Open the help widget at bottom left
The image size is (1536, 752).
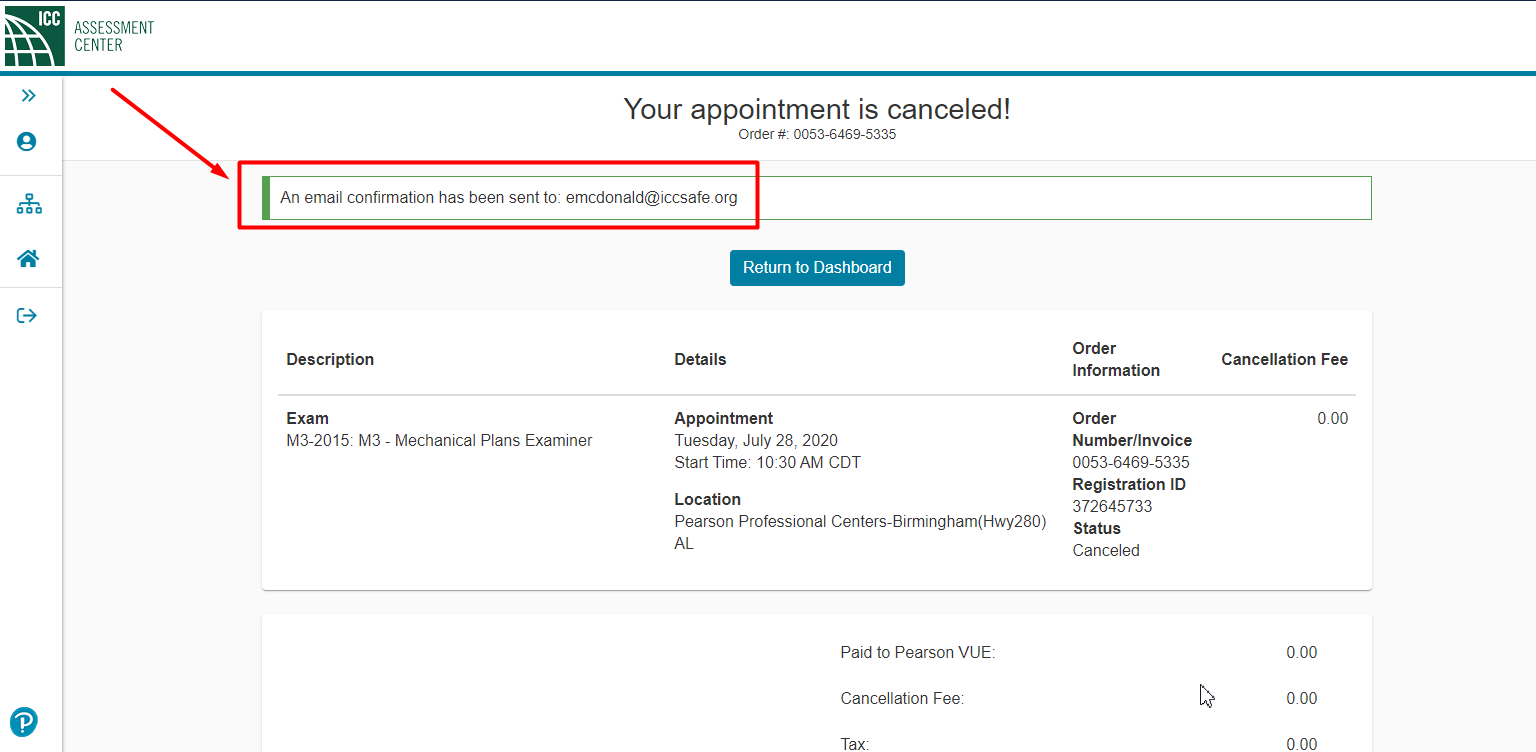click(23, 721)
